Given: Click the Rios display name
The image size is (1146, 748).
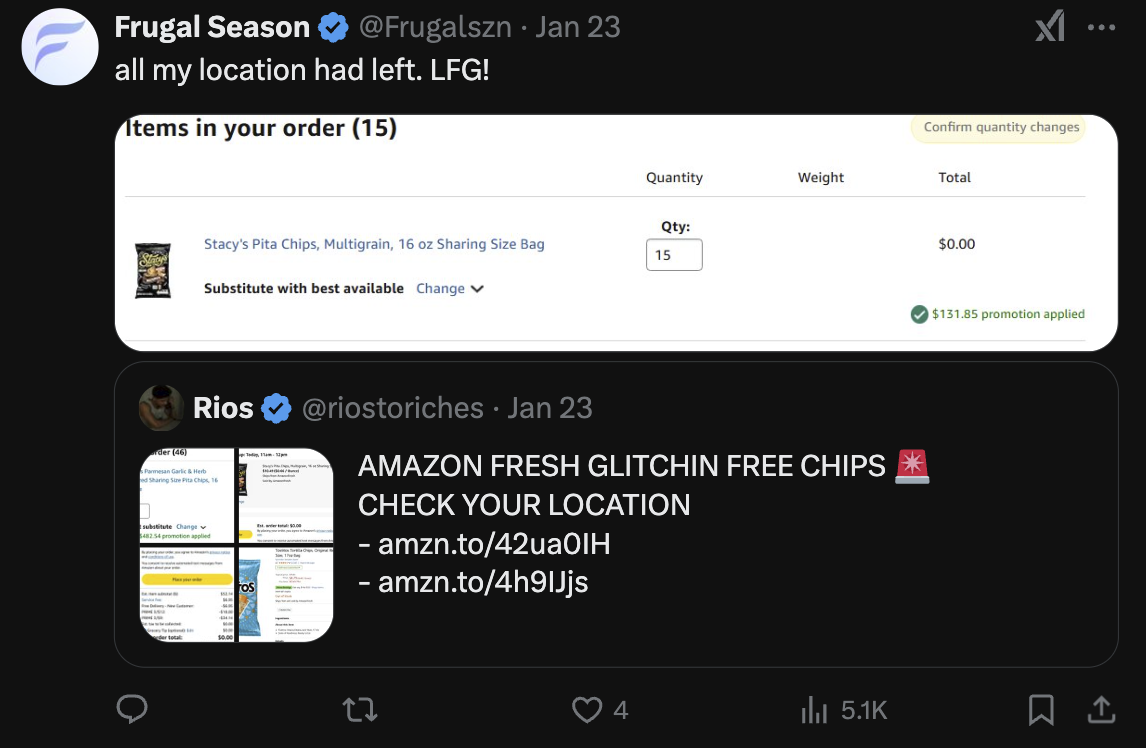Looking at the screenshot, I should pyautogui.click(x=223, y=408).
